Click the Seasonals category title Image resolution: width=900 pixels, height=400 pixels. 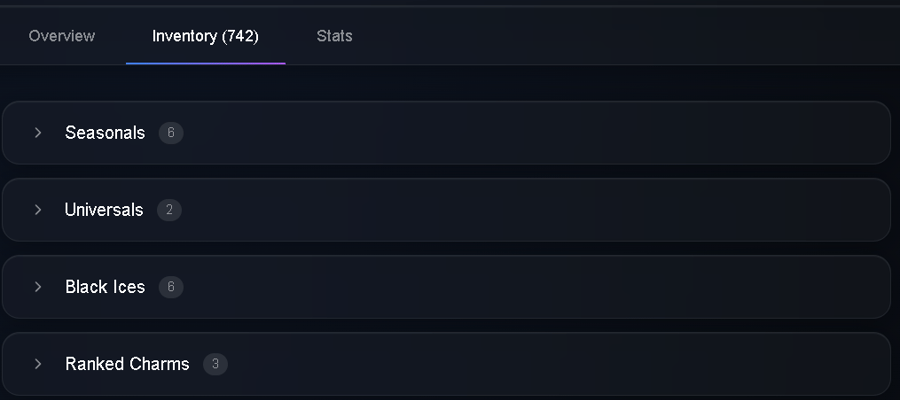(x=105, y=133)
